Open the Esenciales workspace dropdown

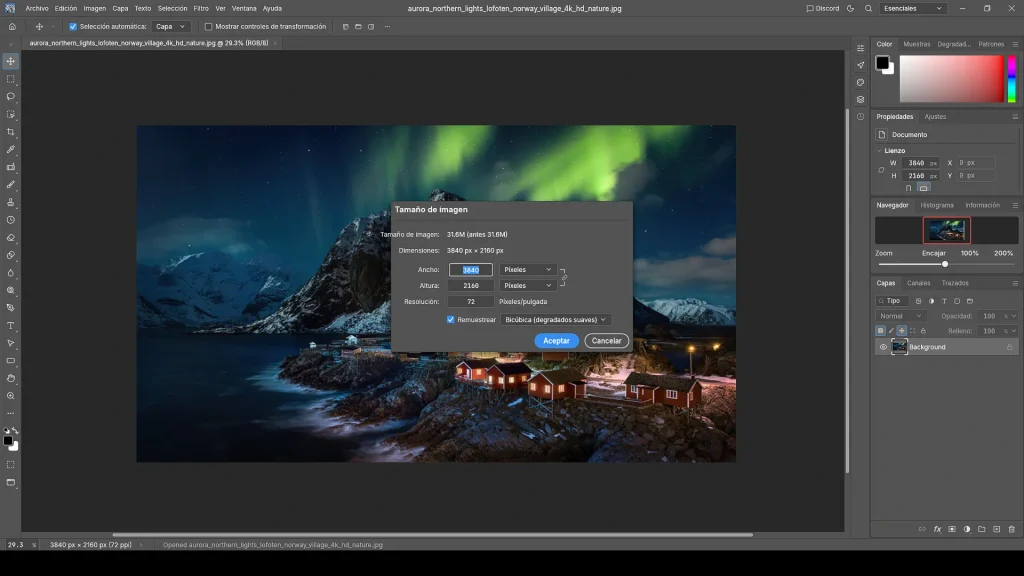[x=912, y=8]
